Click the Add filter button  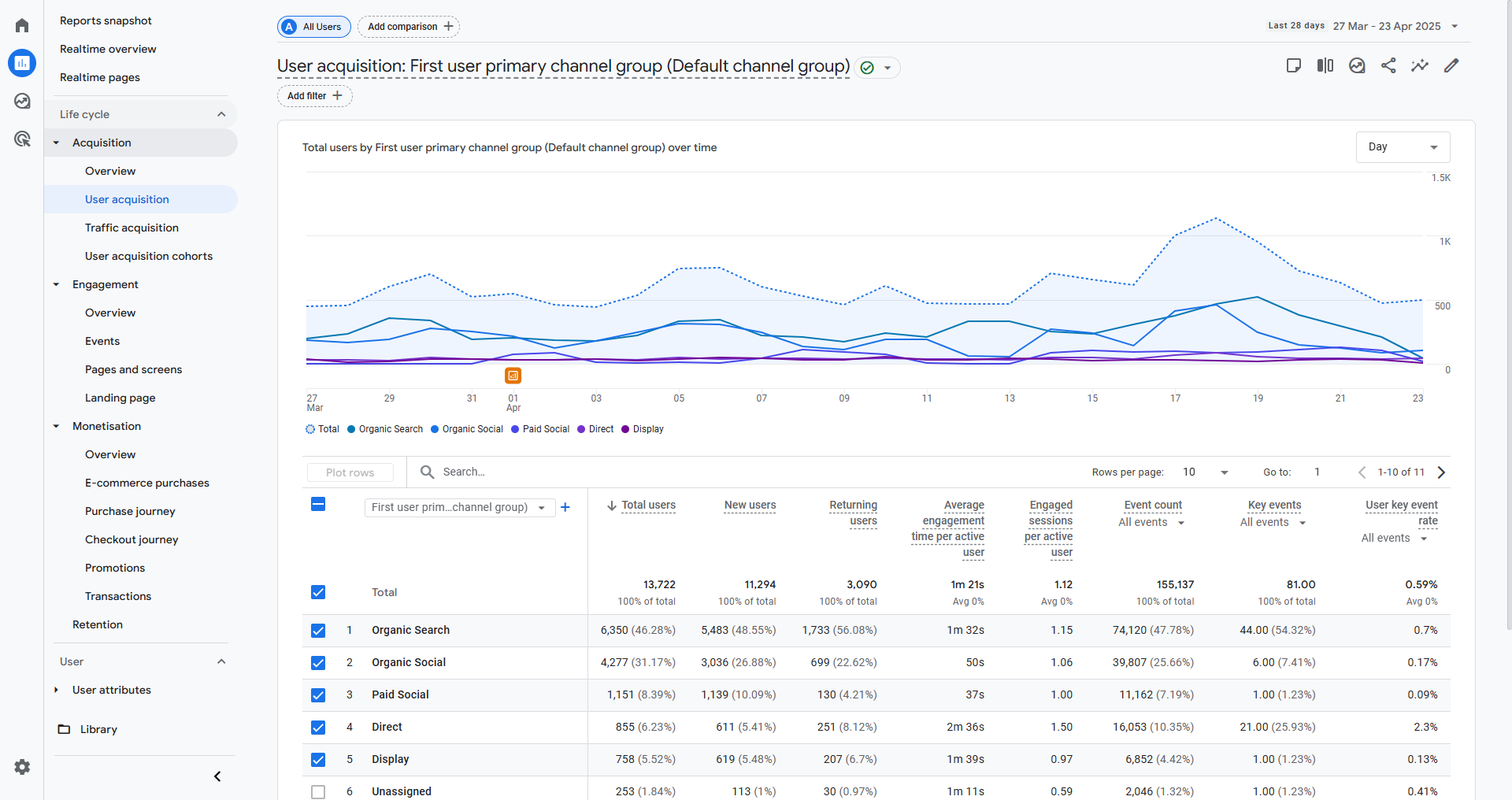314,96
